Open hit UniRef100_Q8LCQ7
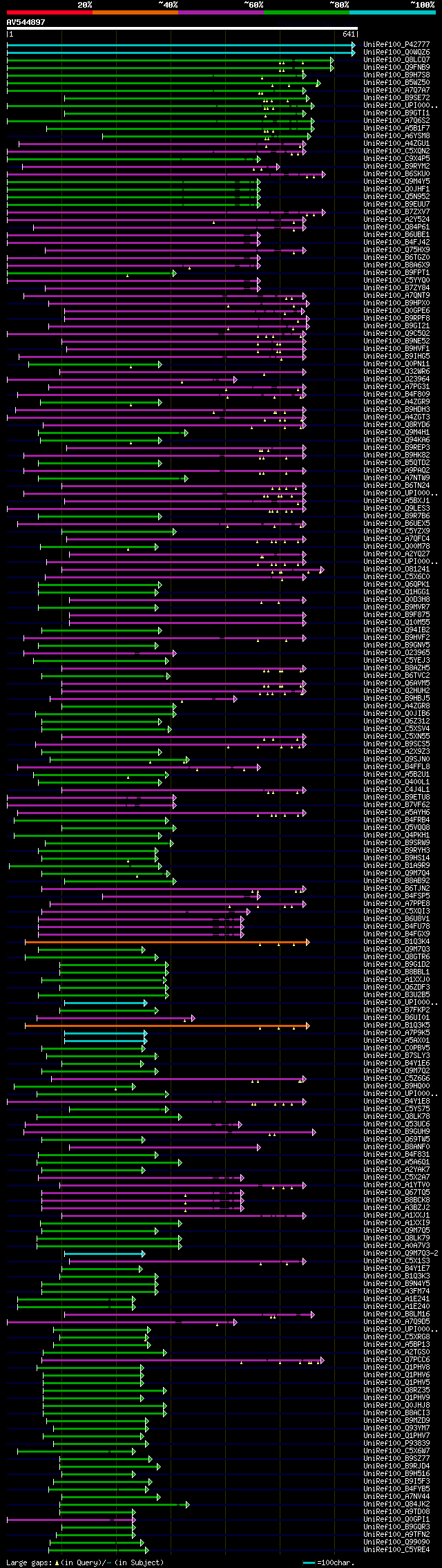 pos(396,60)
